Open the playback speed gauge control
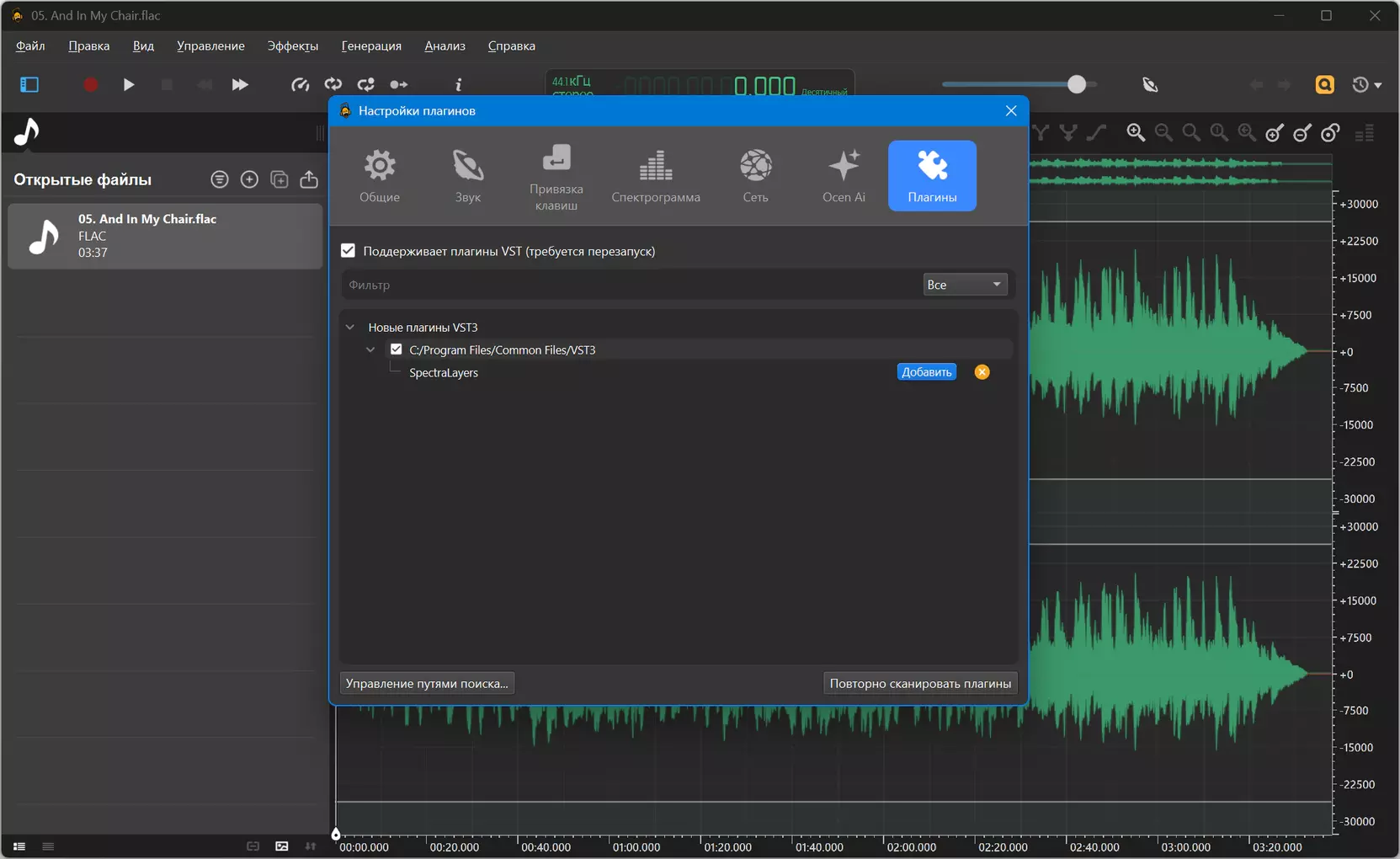This screenshot has height=859, width=1400. tap(300, 84)
